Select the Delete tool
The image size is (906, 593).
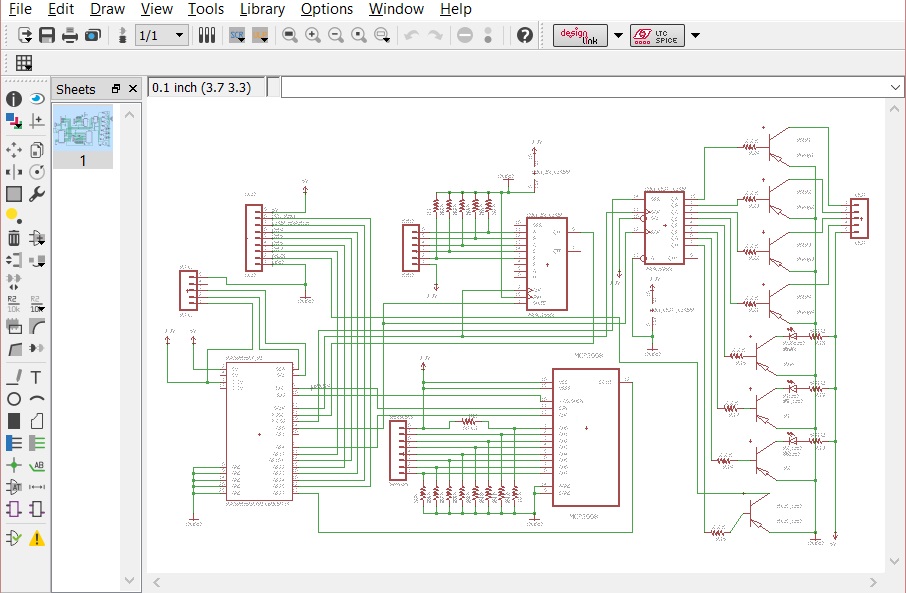click(x=12, y=238)
